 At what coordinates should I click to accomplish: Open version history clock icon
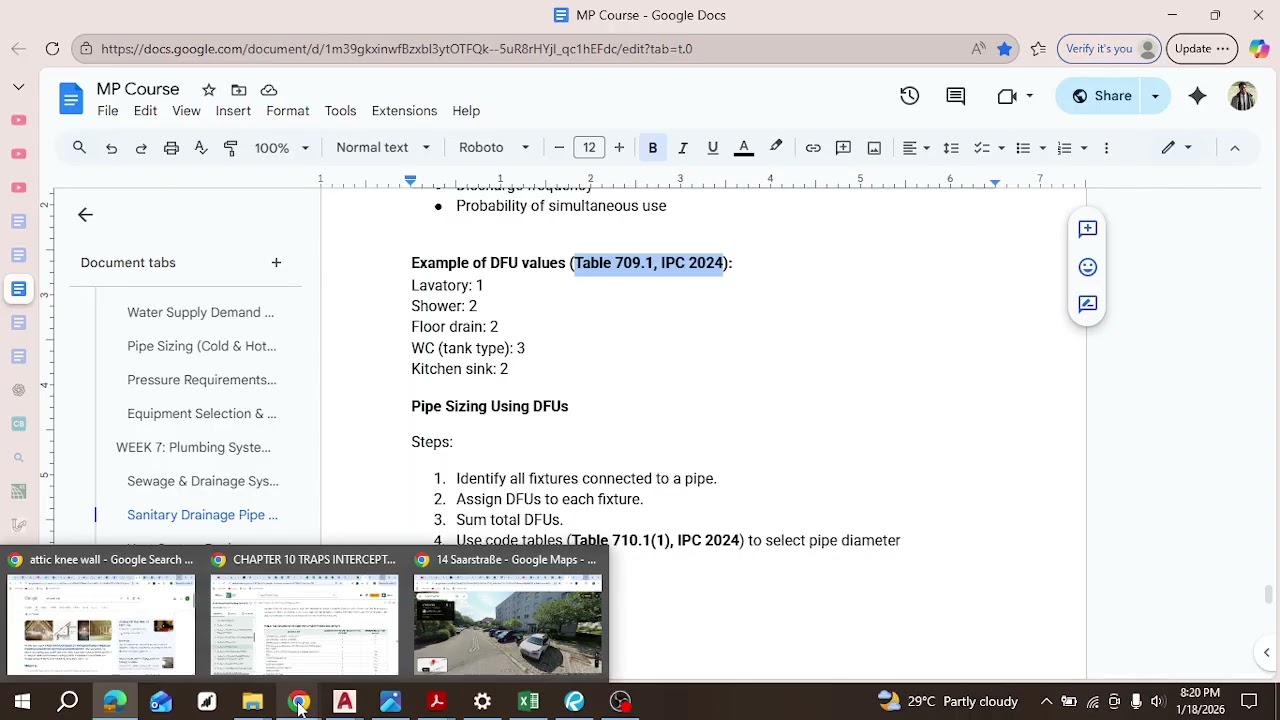[x=909, y=96]
